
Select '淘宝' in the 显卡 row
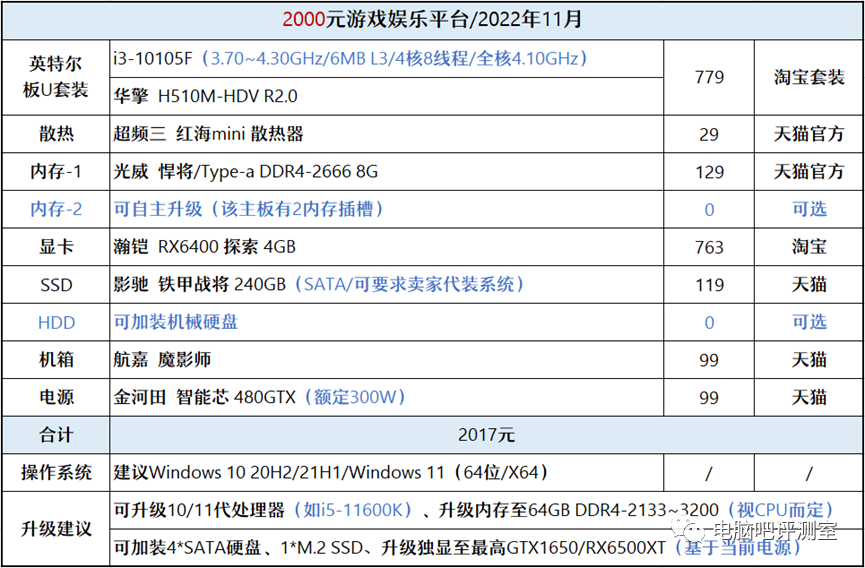(x=809, y=247)
